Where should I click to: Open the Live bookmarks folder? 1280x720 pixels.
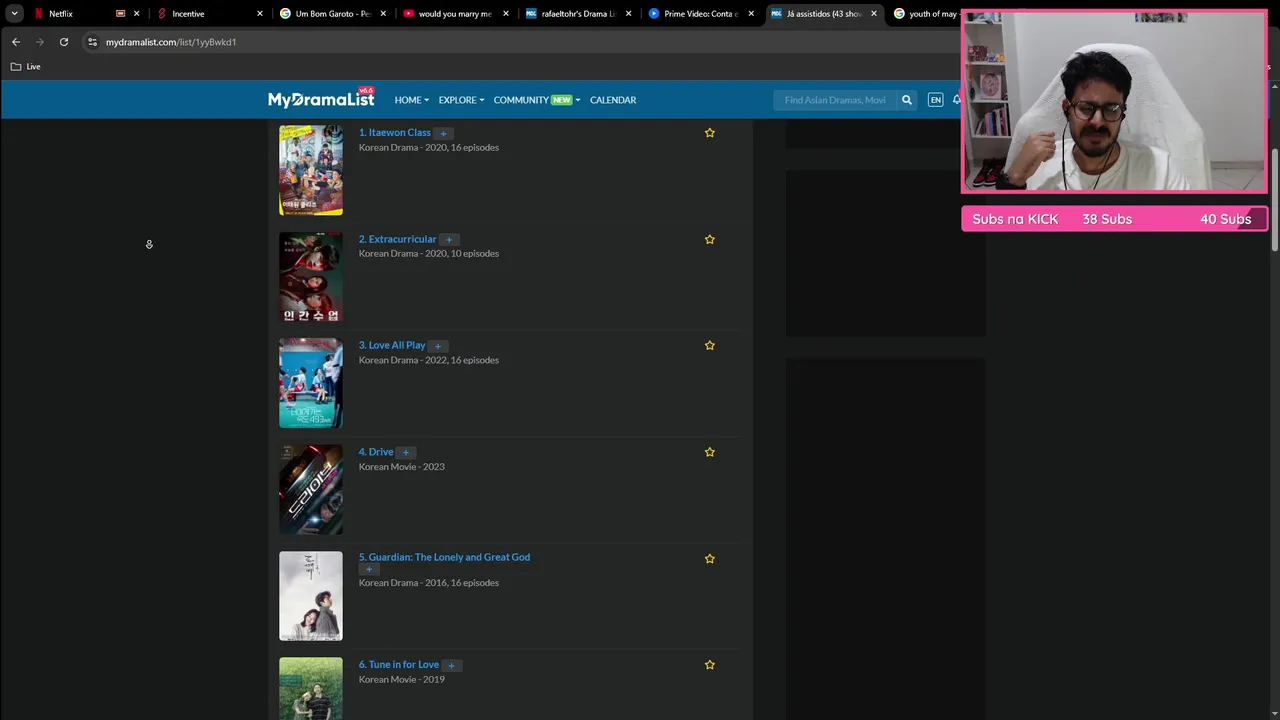[26, 66]
